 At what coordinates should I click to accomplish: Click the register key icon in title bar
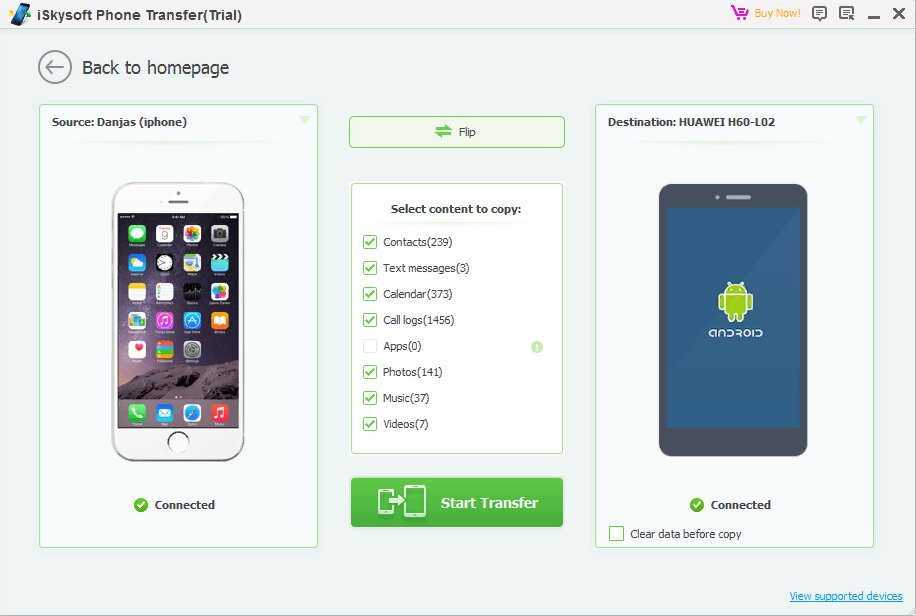(x=846, y=13)
